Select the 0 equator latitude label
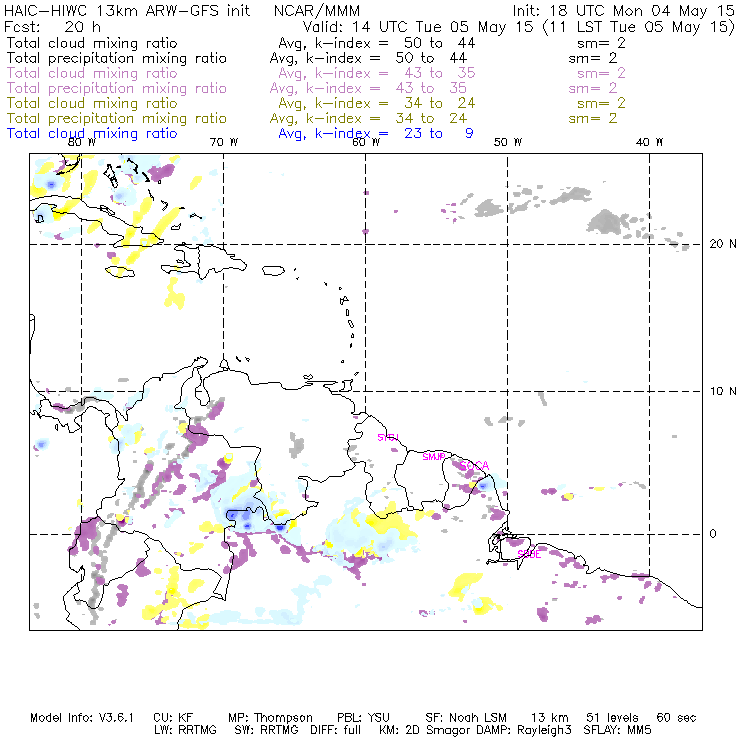This screenshot has height=740, width=740. 713,534
